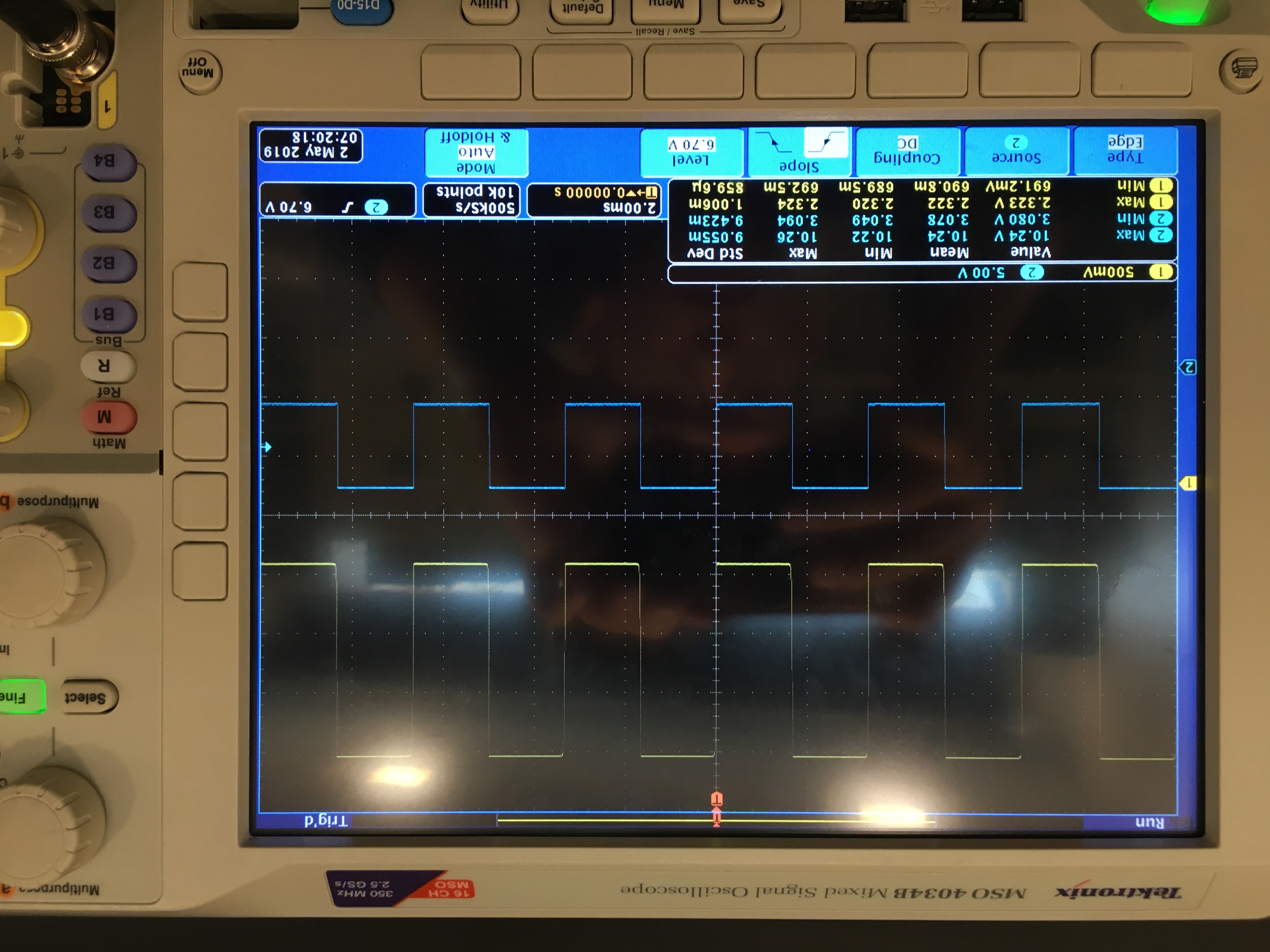Image resolution: width=1270 pixels, height=952 pixels.
Task: Click the 2.323 V Value cell
Action: coord(1021,202)
